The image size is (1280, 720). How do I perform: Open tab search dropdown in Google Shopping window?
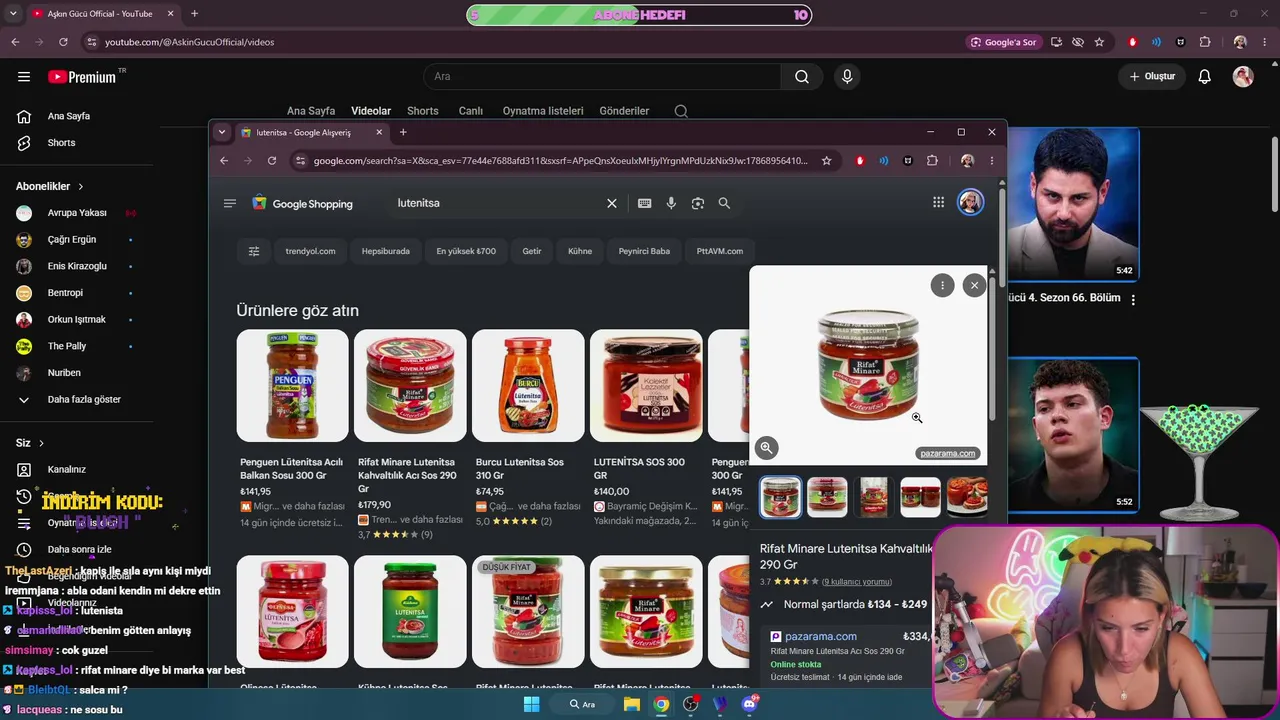(222, 132)
